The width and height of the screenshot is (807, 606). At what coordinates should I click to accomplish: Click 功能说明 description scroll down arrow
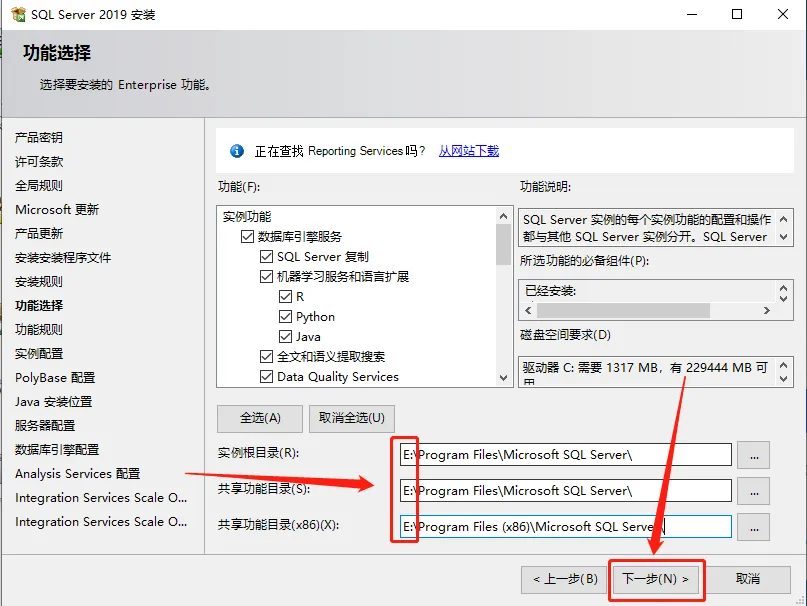[x=783, y=237]
